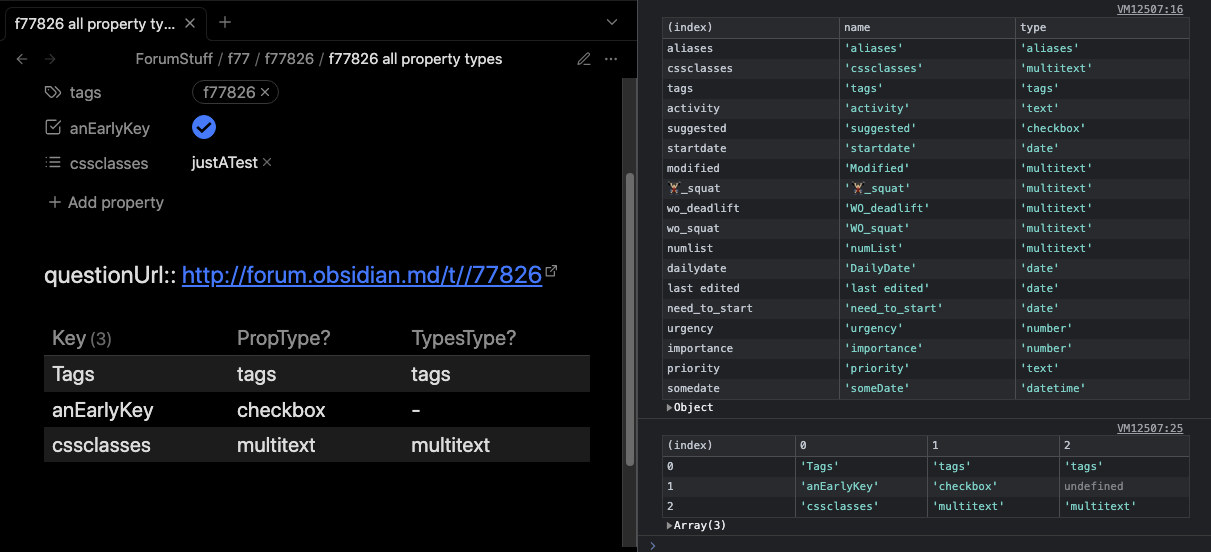Screen dimensions: 1211x552
Task: Click the (index) header of first console table
Action: [751, 28]
